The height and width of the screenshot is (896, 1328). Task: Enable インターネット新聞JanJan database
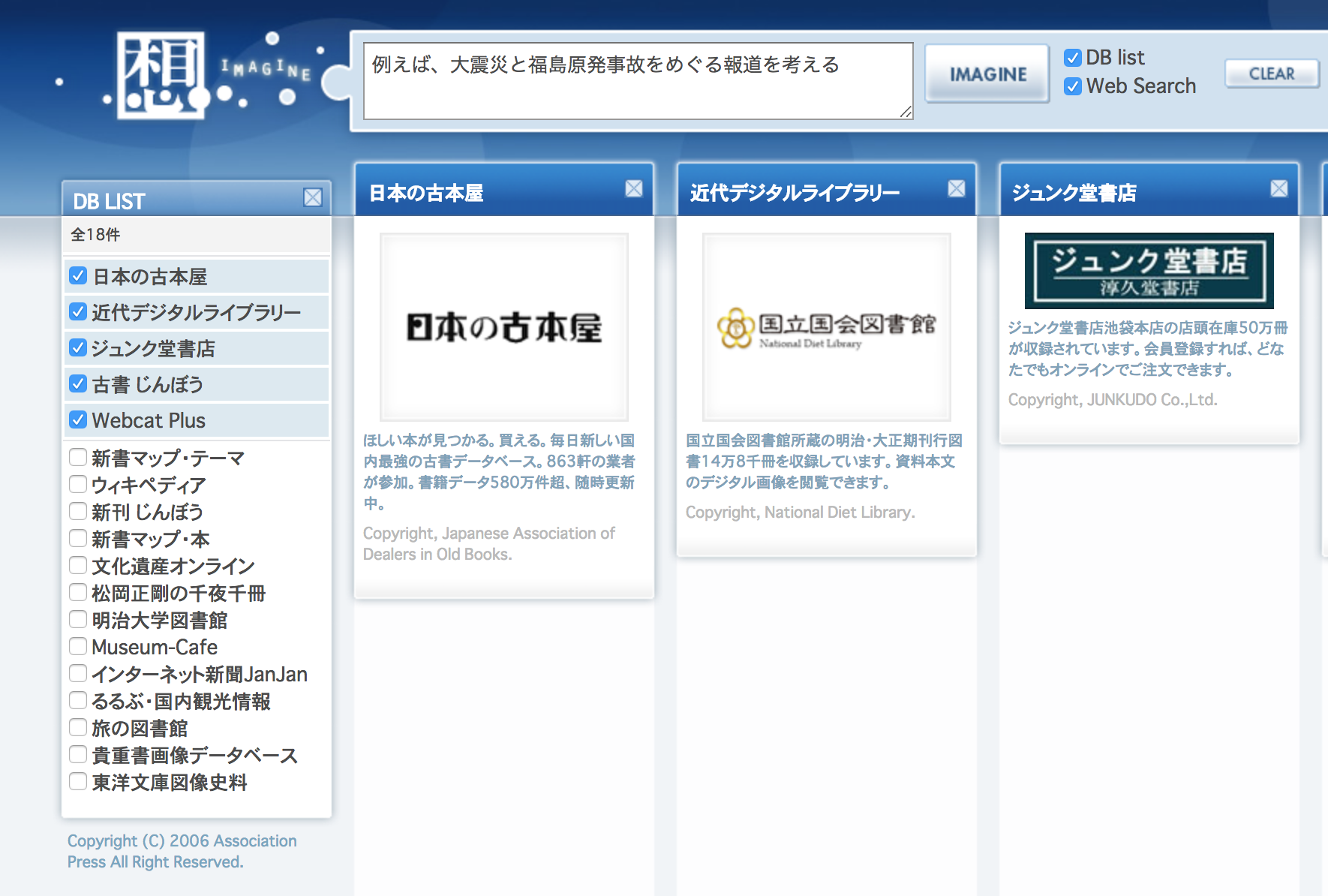[78, 673]
